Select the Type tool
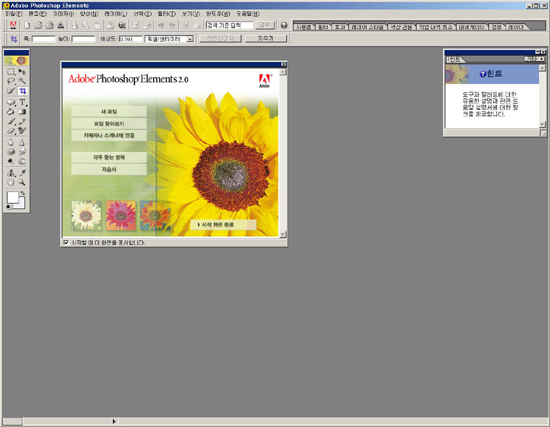This screenshot has height=427, width=550. click(x=22, y=102)
